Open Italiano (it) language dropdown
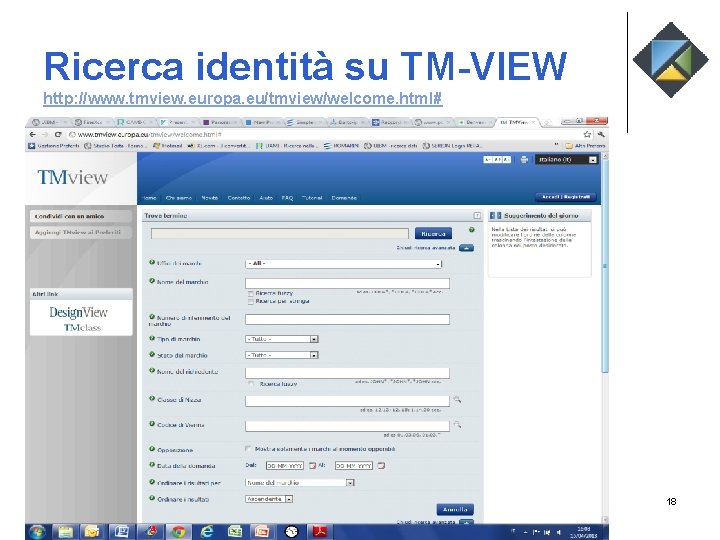This screenshot has height=540, width=720. point(567,160)
